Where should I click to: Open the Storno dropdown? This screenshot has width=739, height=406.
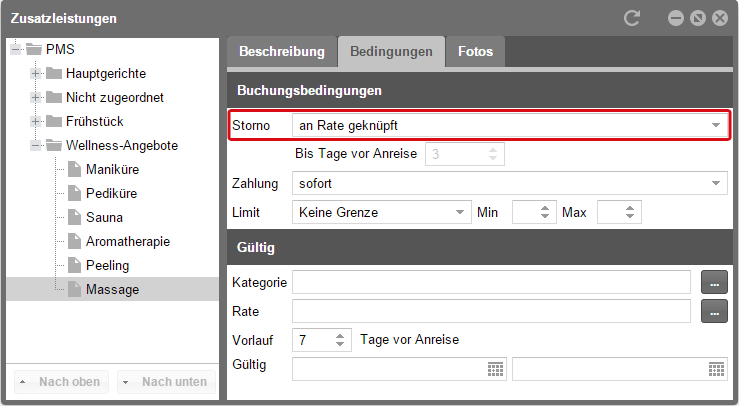tap(509, 125)
